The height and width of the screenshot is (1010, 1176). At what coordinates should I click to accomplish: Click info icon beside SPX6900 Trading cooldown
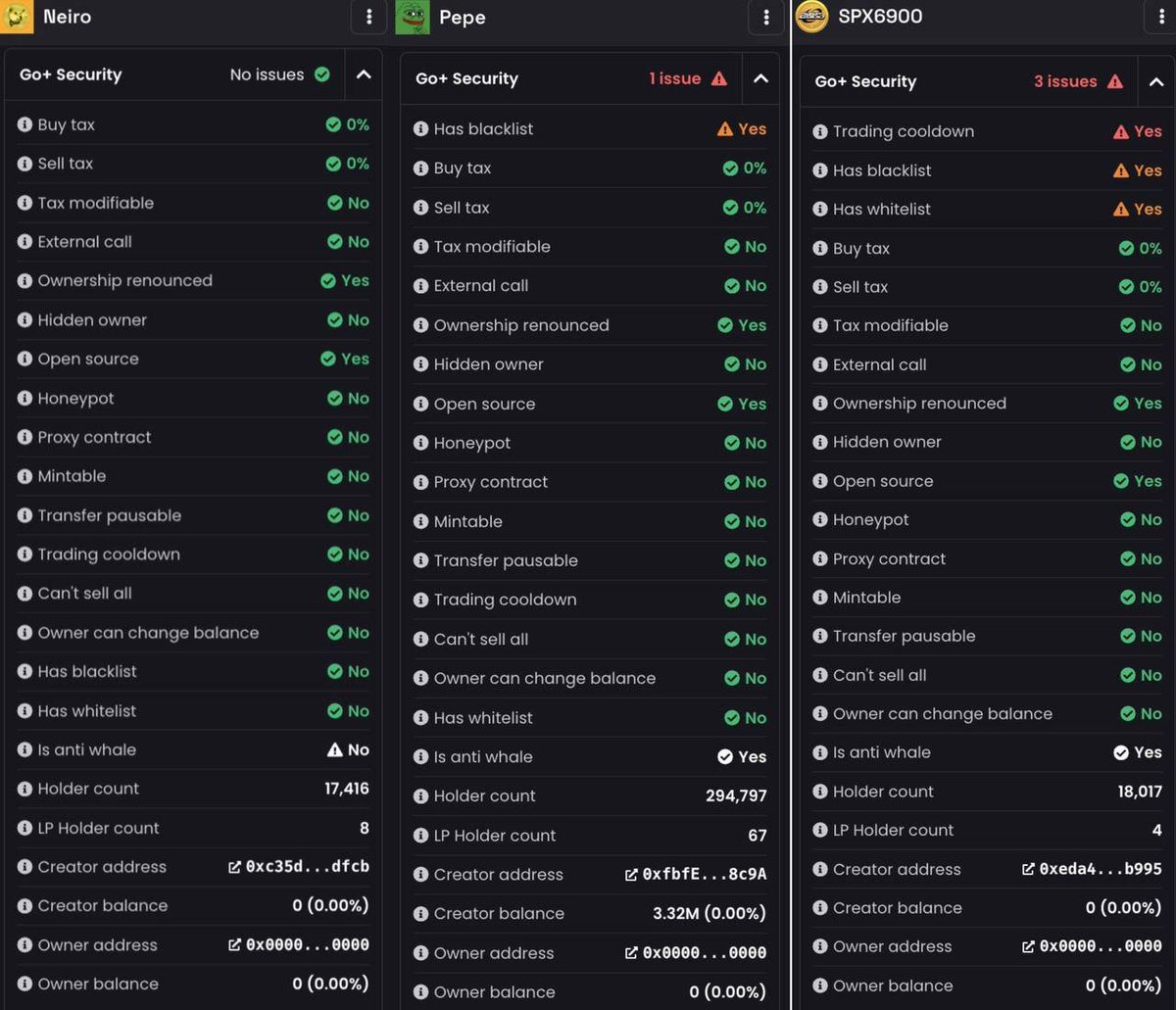coord(820,131)
